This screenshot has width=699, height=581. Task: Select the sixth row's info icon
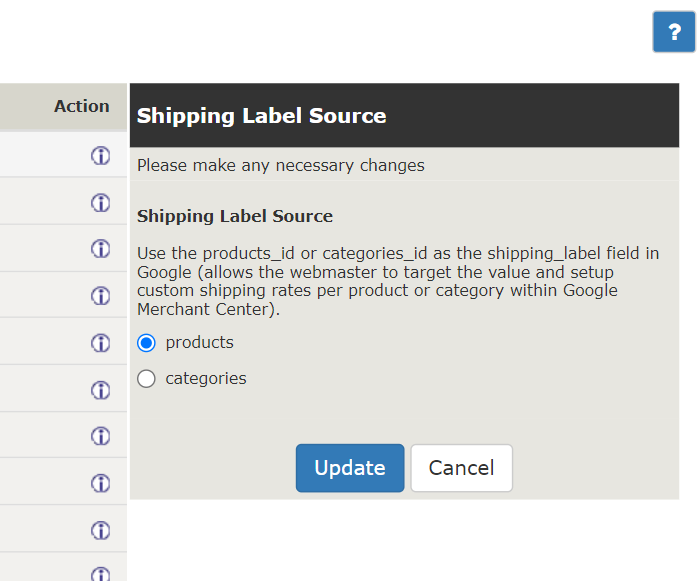pyautogui.click(x=101, y=390)
